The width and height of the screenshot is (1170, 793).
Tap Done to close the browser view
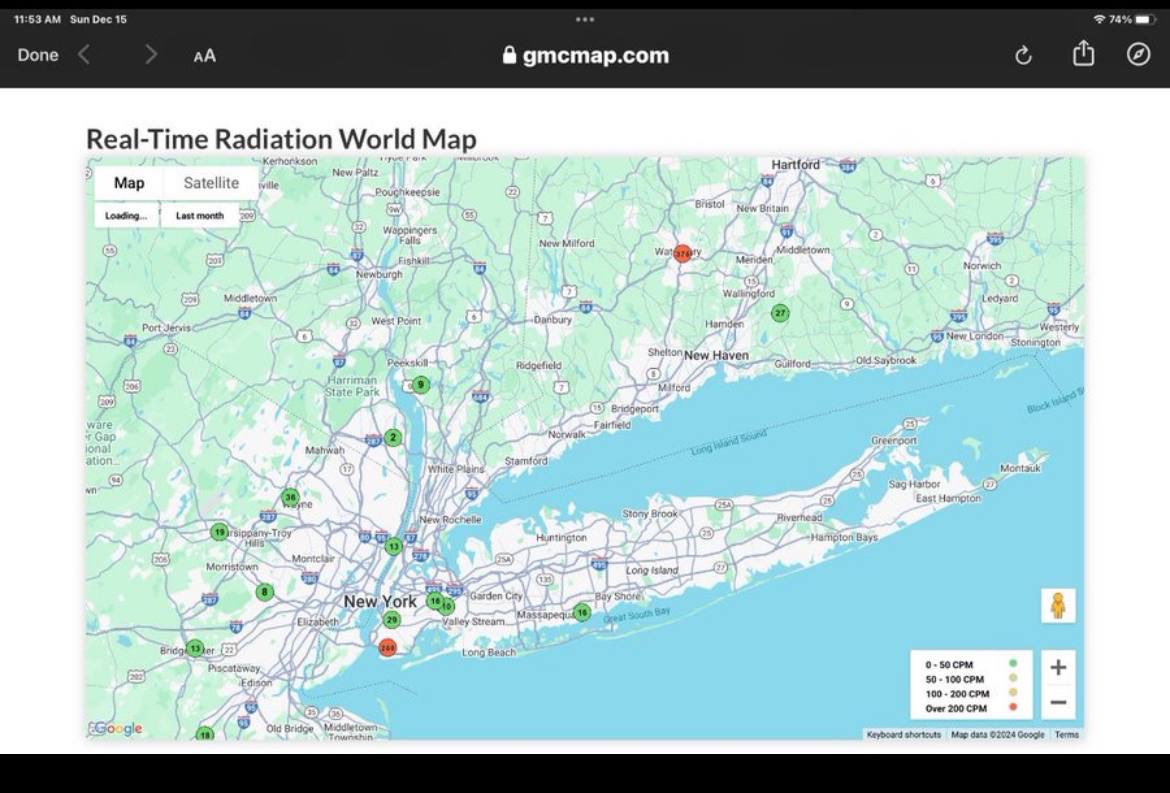click(x=37, y=55)
